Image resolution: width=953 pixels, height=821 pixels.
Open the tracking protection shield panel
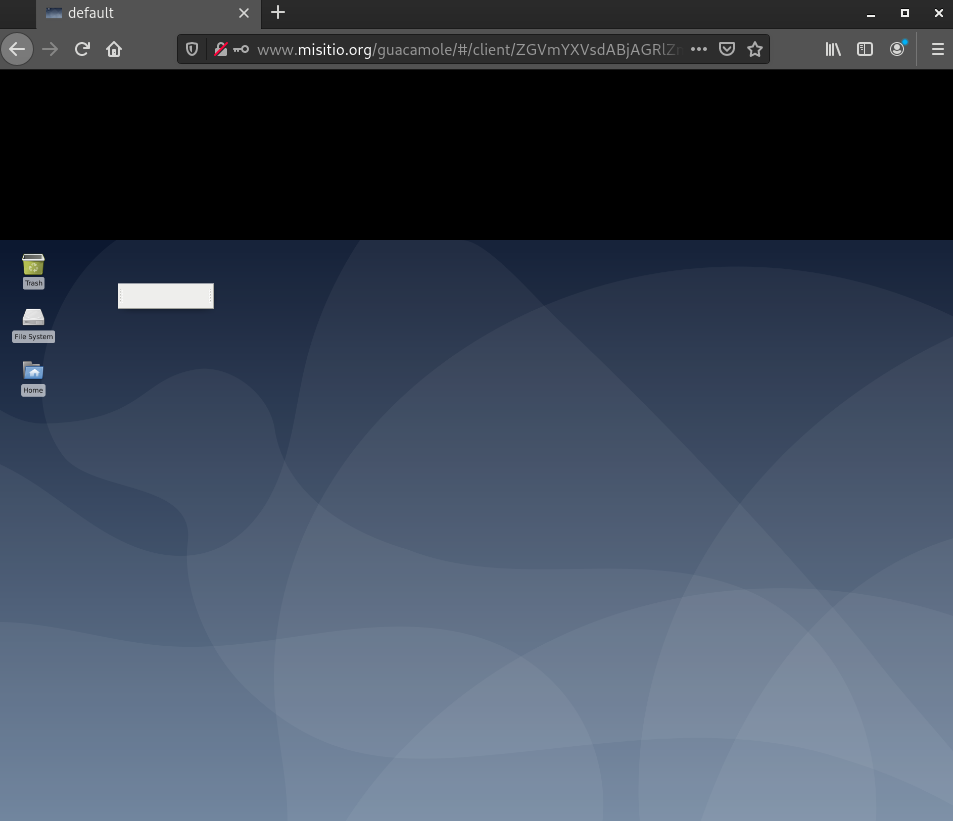point(192,49)
